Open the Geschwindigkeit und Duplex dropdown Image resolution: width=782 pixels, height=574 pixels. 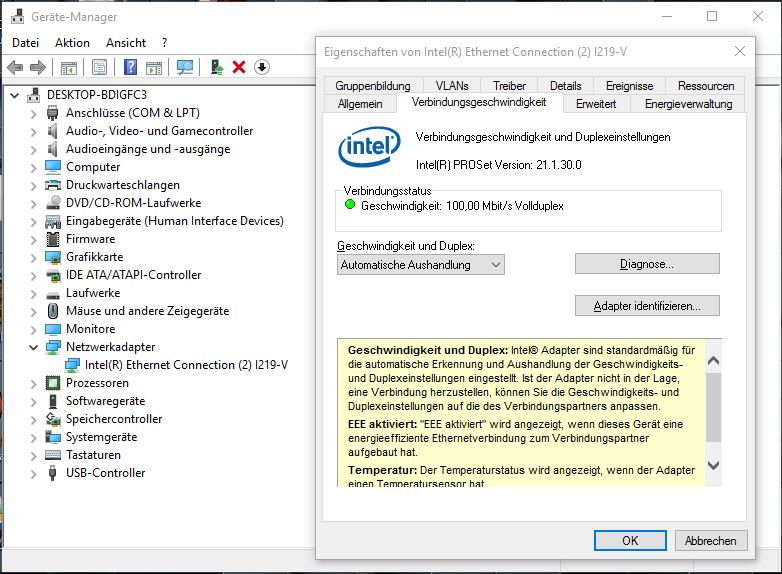coord(421,265)
